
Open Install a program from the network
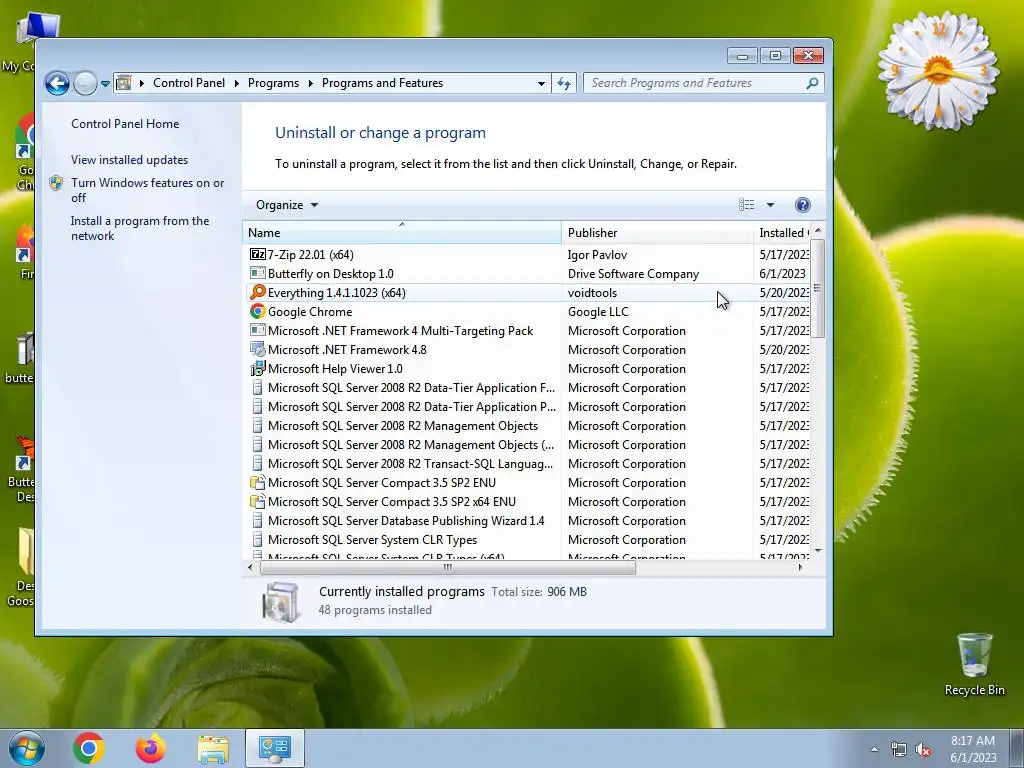pyautogui.click(x=140, y=228)
